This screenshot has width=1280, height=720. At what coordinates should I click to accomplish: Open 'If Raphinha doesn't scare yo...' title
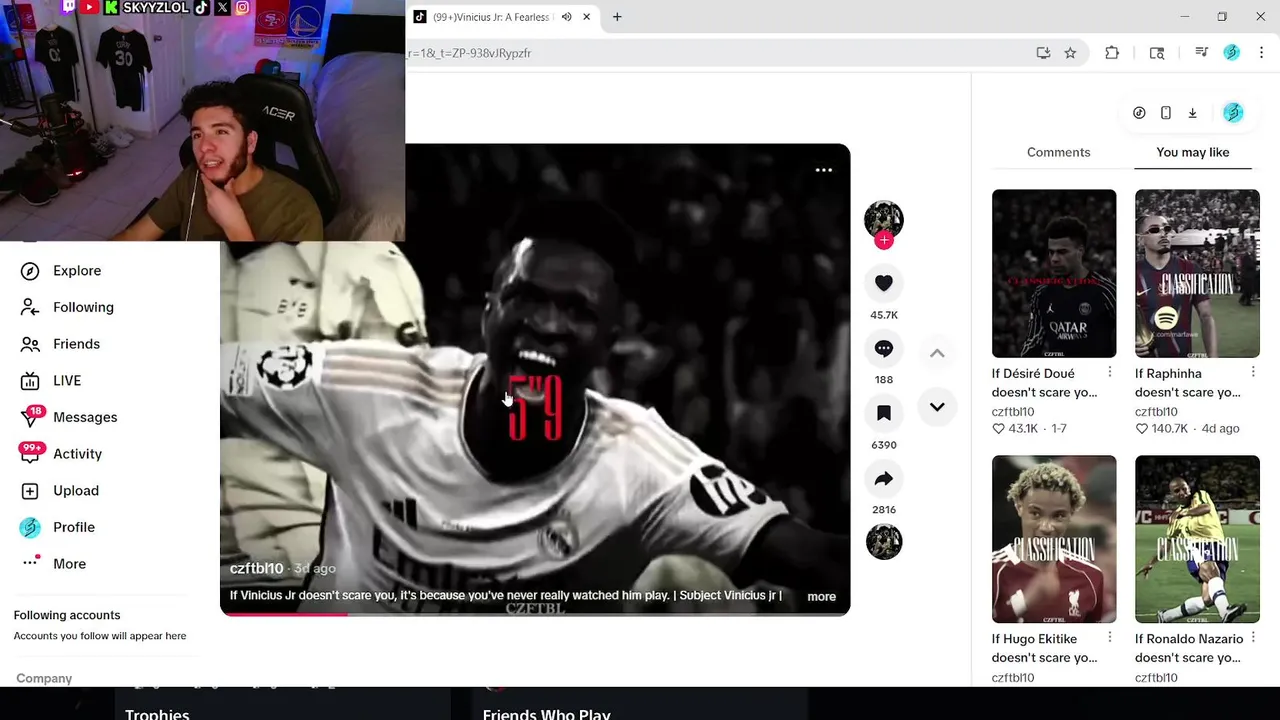coord(1187,383)
